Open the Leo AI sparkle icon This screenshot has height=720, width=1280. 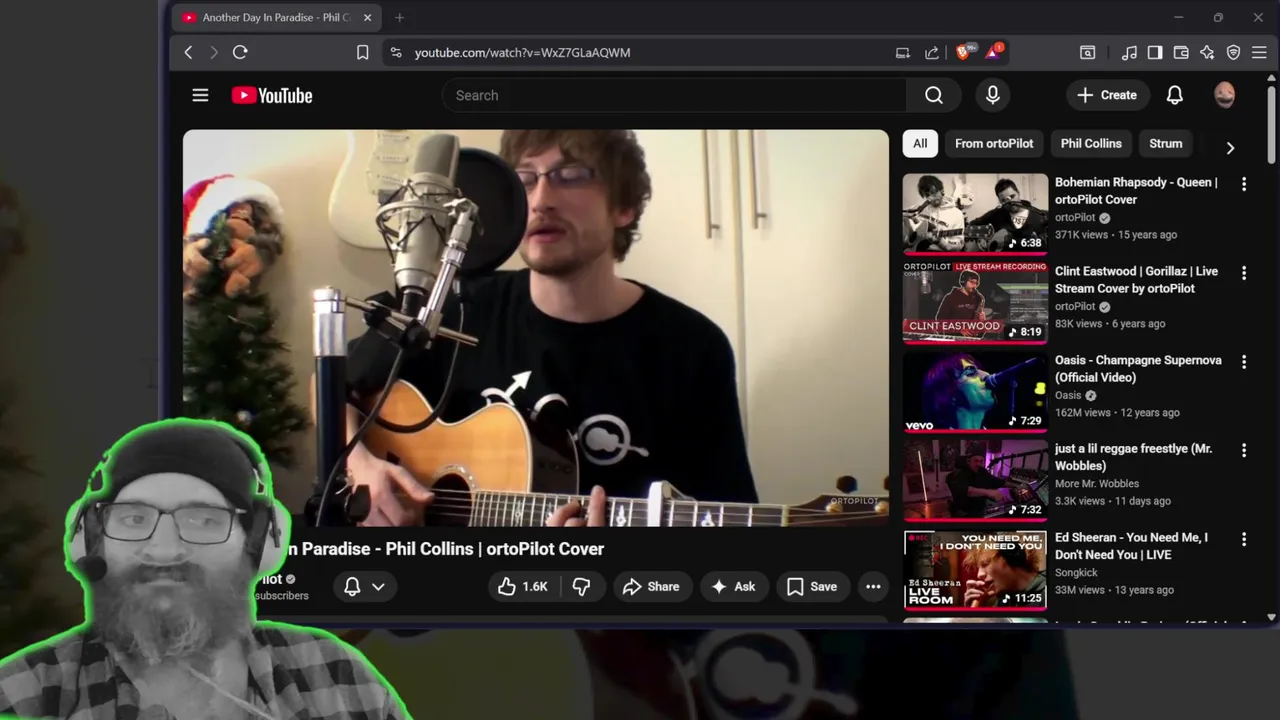coord(1207,52)
